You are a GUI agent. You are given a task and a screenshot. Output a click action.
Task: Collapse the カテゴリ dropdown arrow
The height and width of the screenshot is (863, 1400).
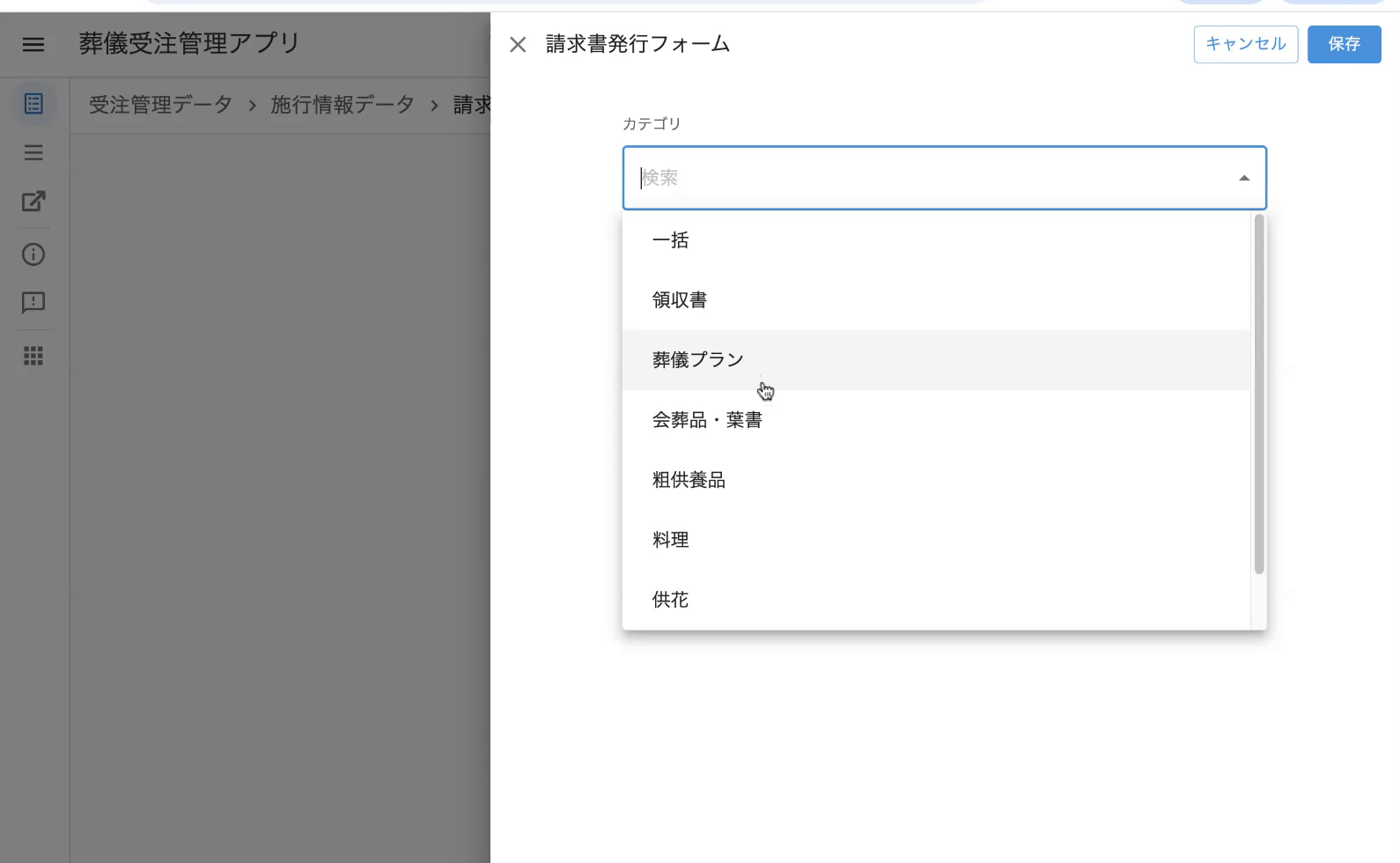1243,178
